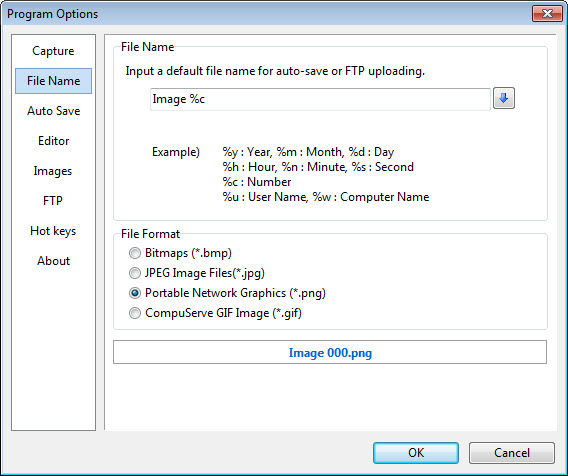Pick CompuServe GIF Image (*.gif) format
Image resolution: width=568 pixels, height=476 pixels.
215,313
